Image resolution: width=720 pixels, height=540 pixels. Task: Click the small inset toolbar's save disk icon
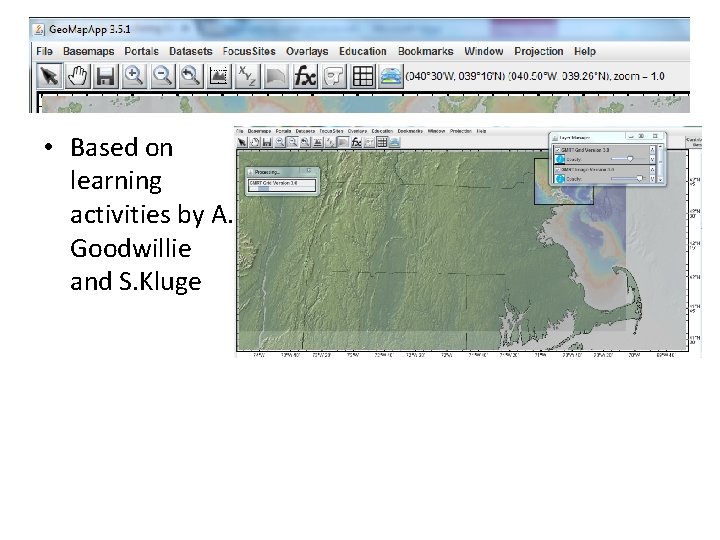267,142
